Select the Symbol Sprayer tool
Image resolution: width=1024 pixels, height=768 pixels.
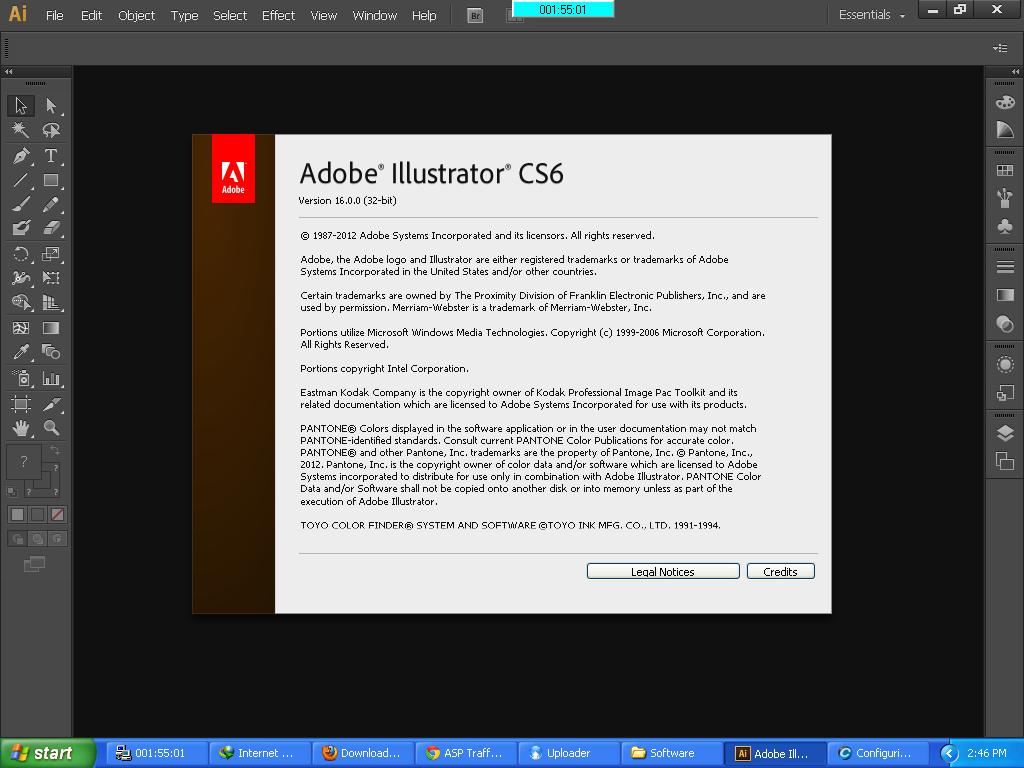coord(21,378)
